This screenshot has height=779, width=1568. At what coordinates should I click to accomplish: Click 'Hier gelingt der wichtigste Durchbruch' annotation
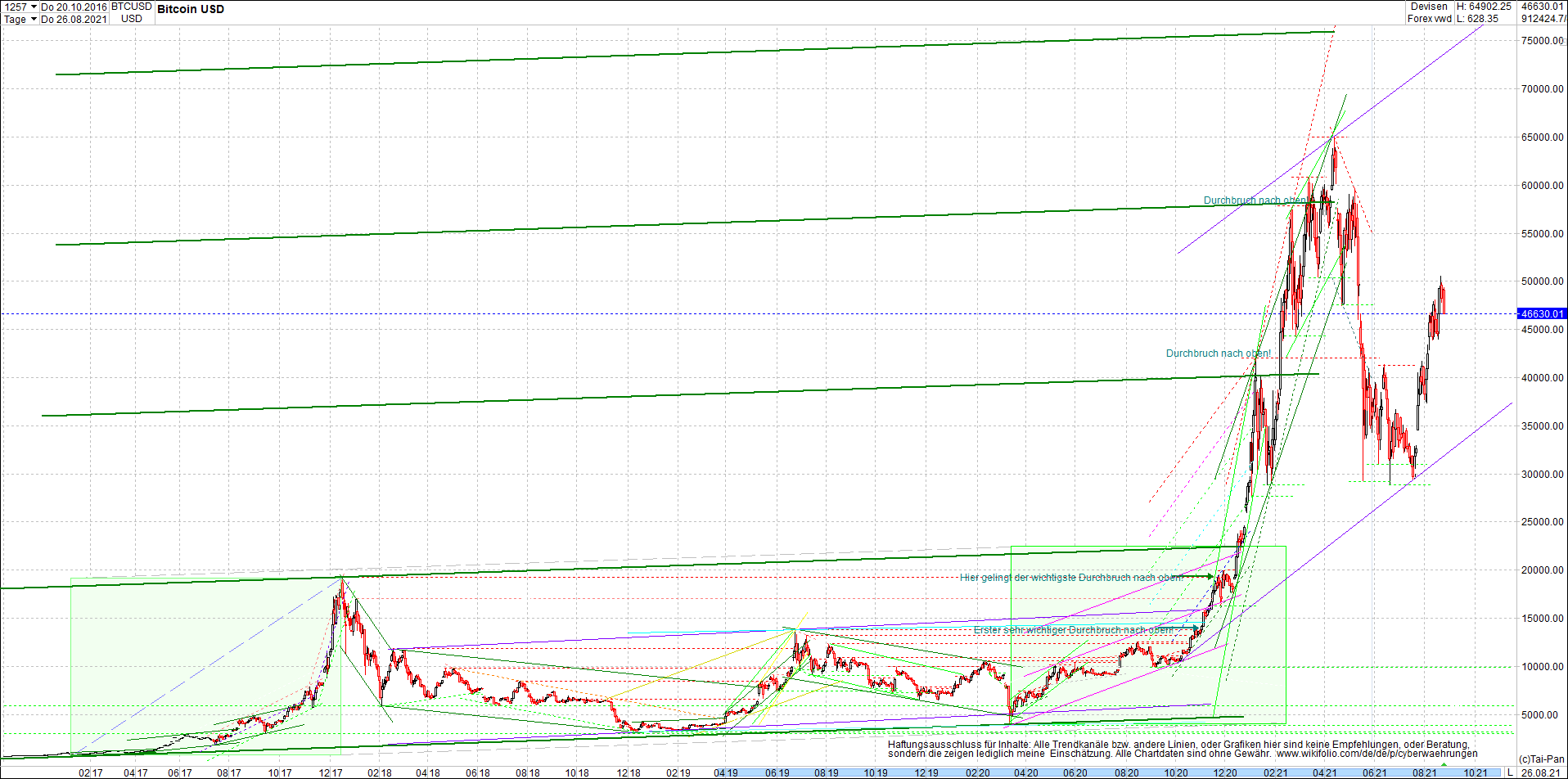pos(1071,578)
